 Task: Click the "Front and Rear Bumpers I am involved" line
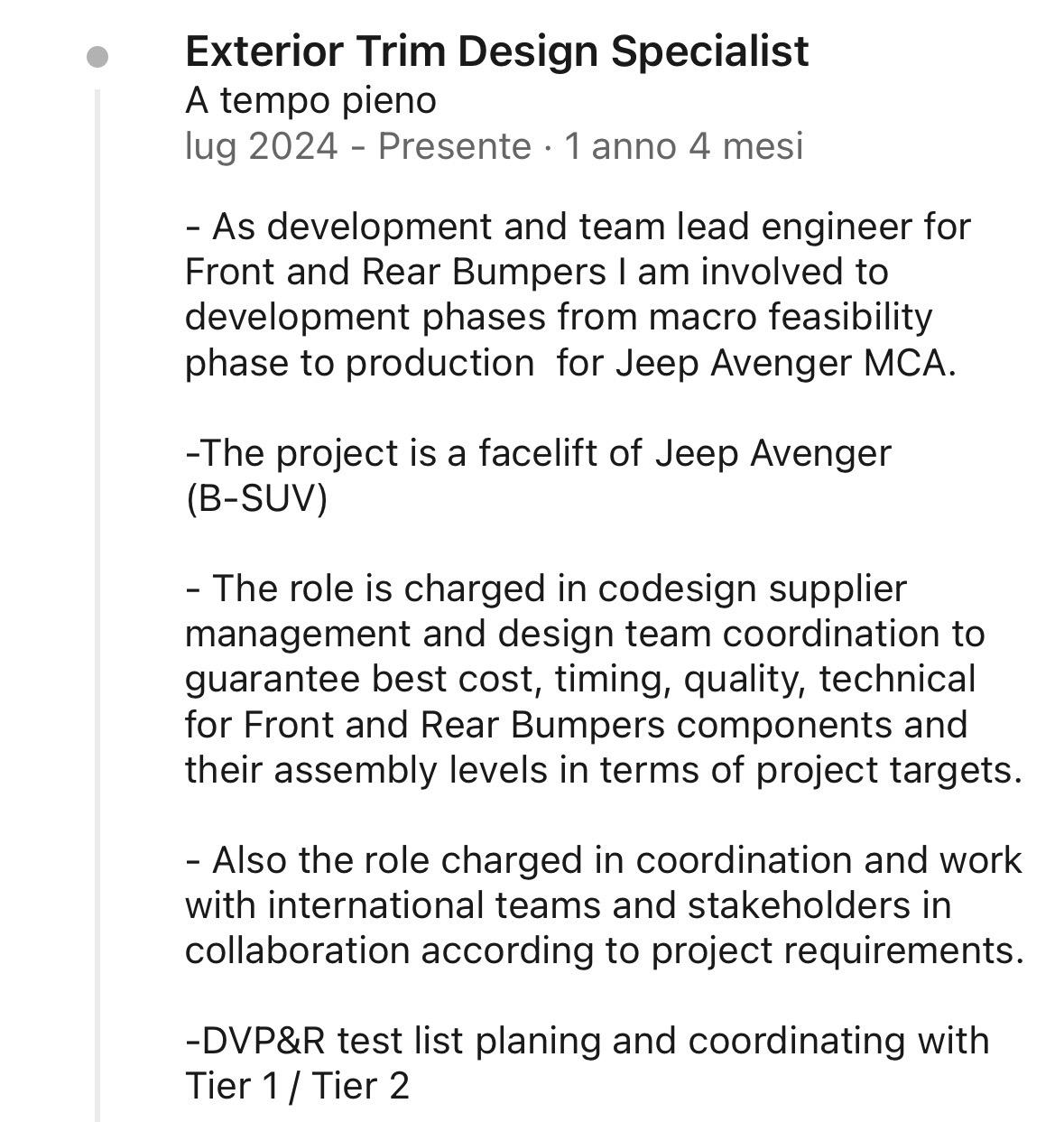[x=536, y=272]
